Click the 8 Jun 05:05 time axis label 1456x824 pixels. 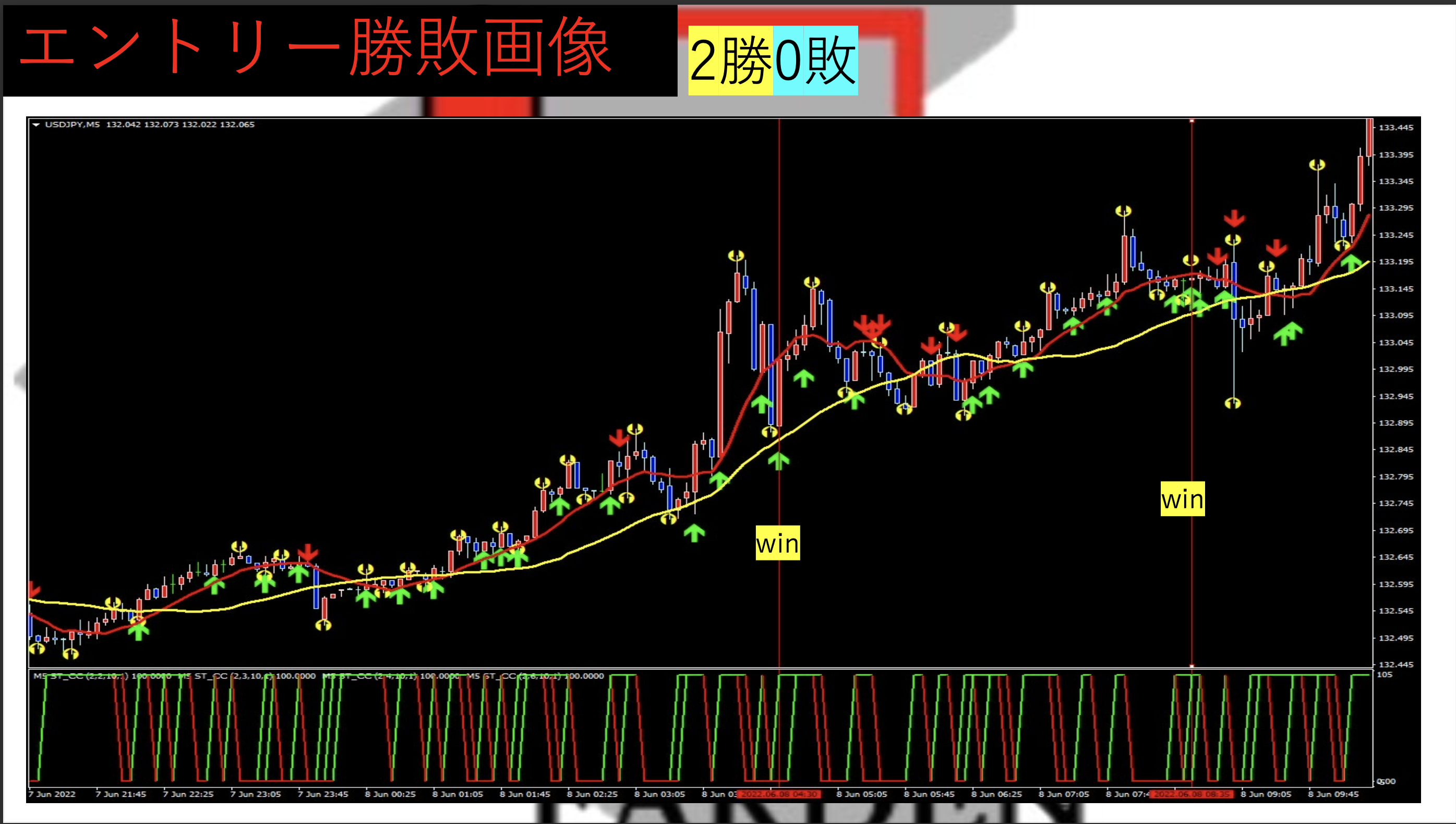coord(861,794)
